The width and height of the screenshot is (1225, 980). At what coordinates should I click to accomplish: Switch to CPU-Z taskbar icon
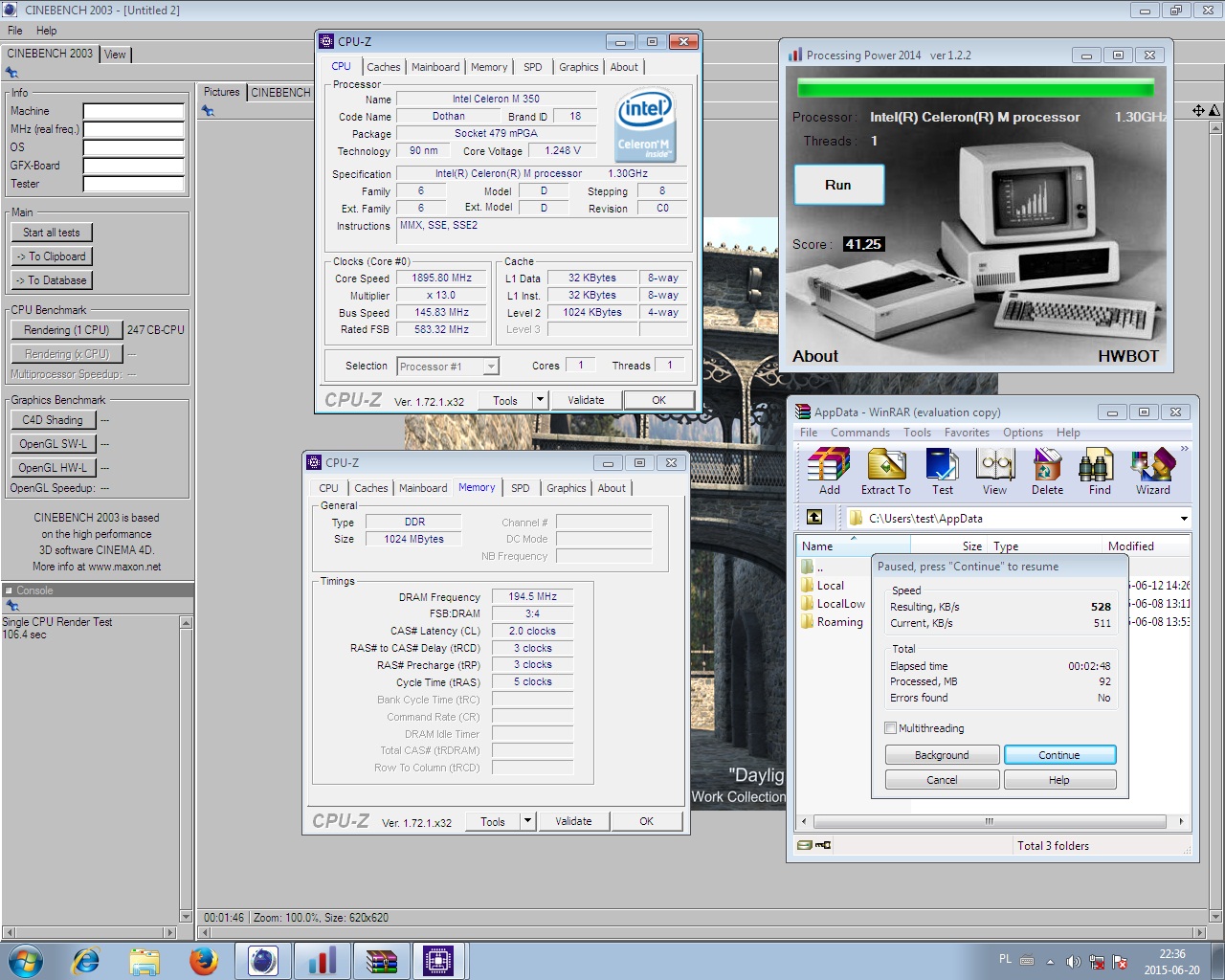tap(439, 961)
